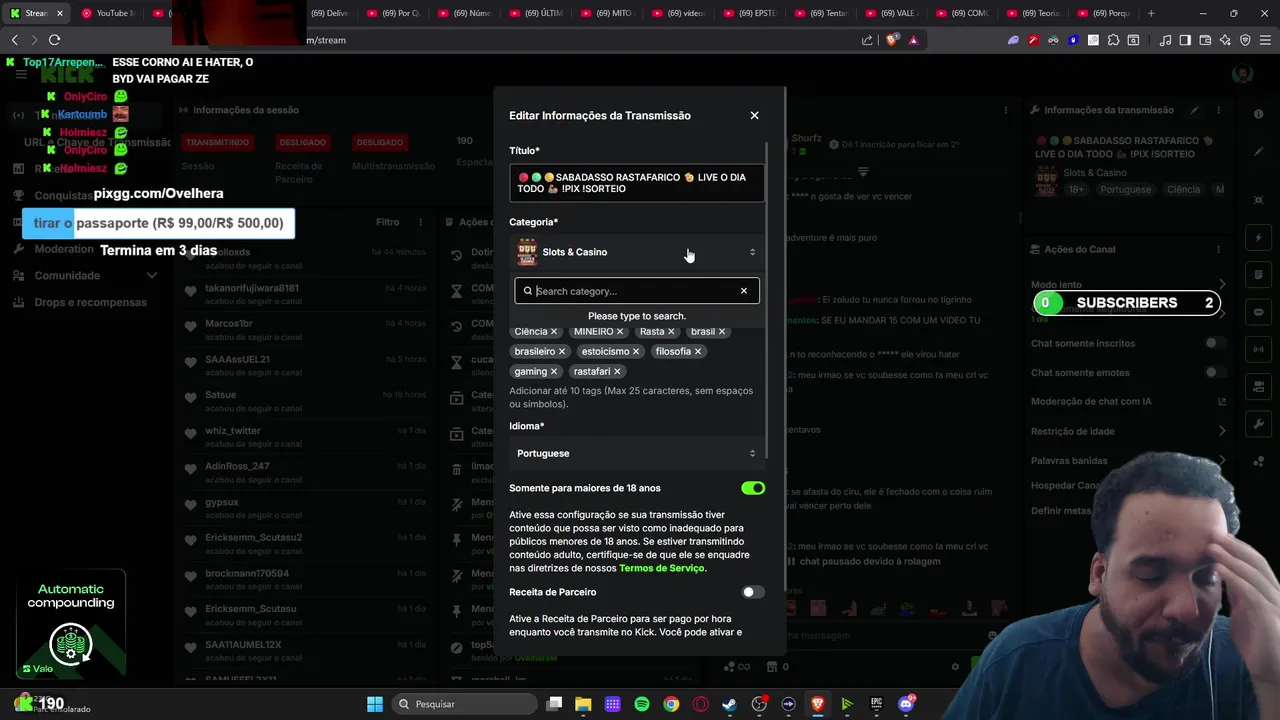
Task: Open a new browser tab
Action: pos(1151,13)
